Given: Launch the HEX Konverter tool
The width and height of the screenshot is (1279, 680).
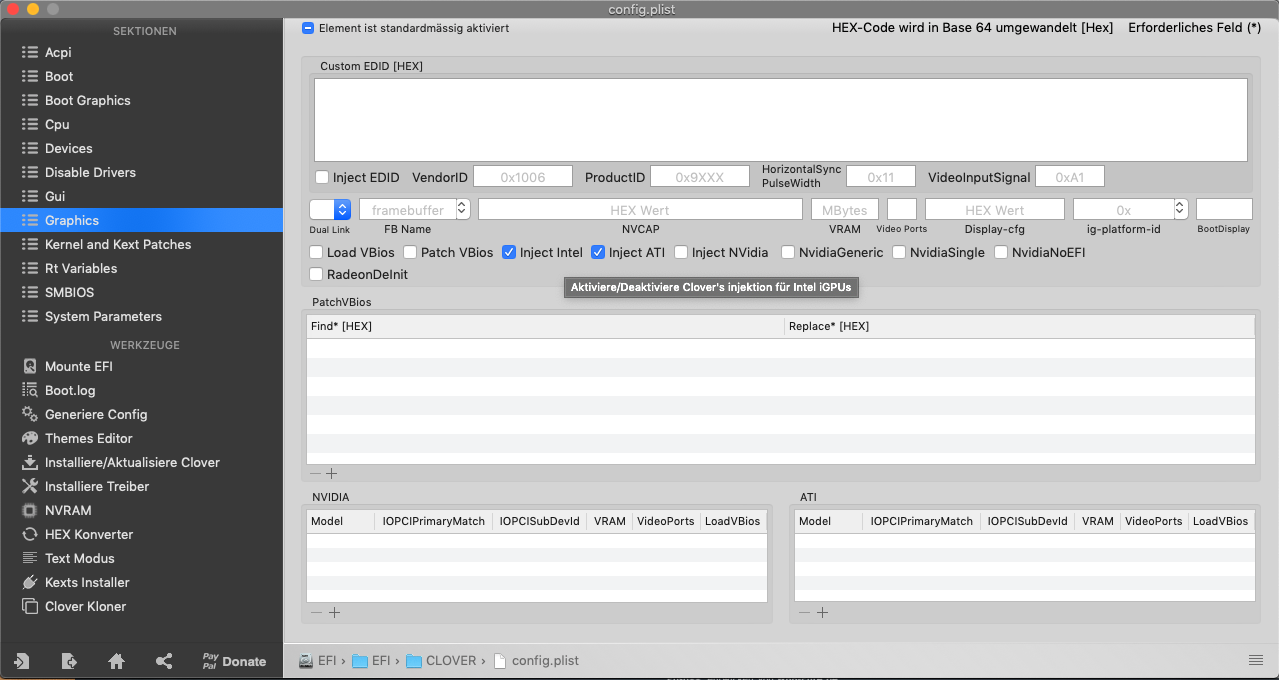Looking at the screenshot, I should click(88, 534).
